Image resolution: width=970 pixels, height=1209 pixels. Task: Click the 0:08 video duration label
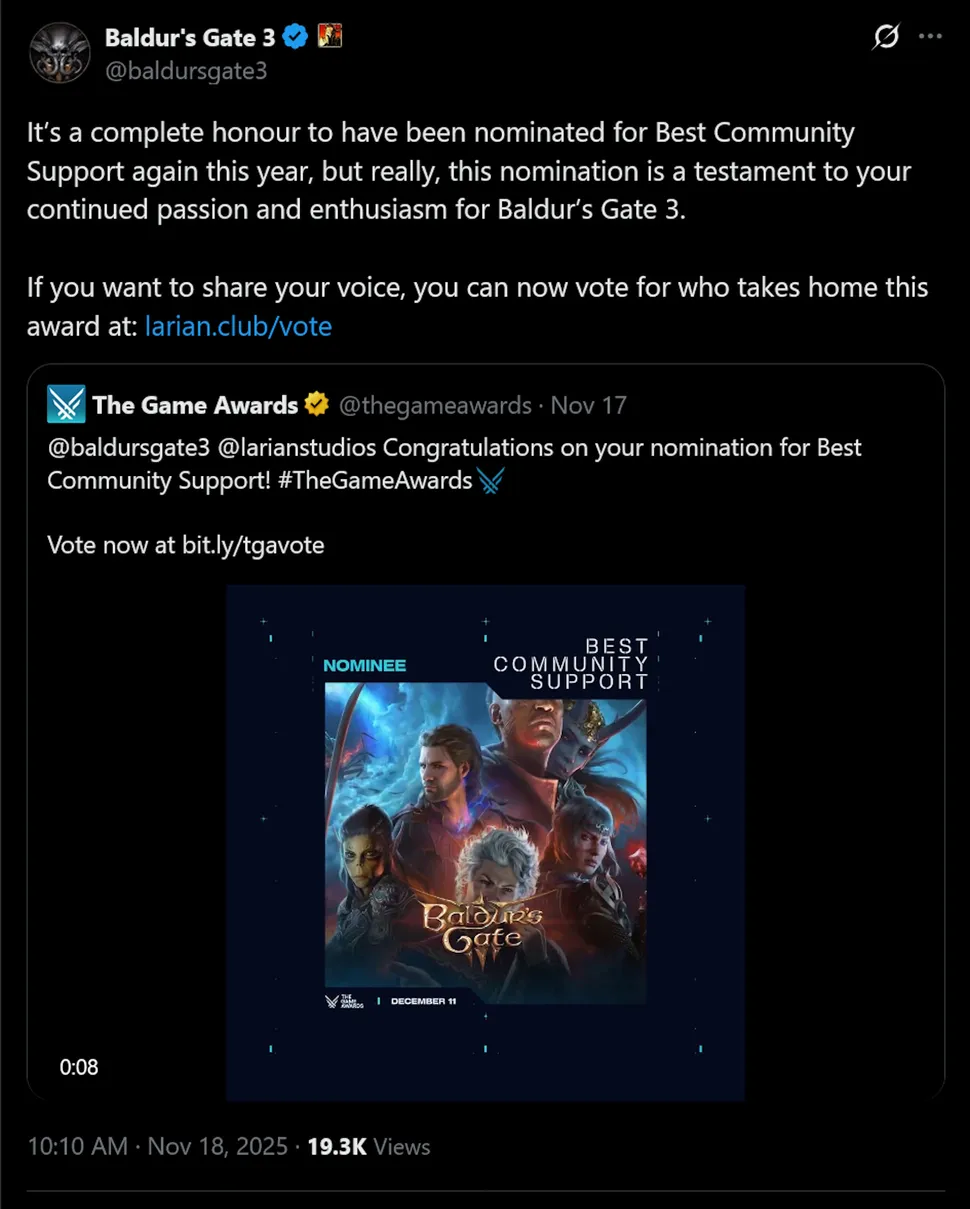(x=79, y=1067)
